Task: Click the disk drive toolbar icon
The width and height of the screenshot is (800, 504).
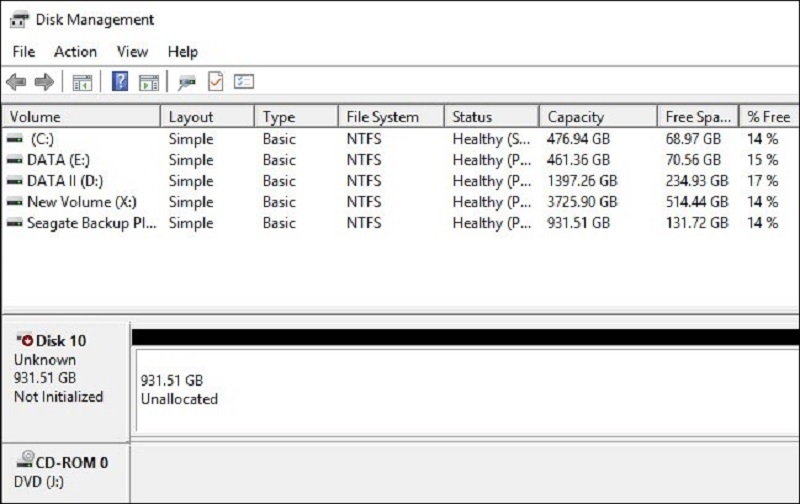Action: coord(186,82)
